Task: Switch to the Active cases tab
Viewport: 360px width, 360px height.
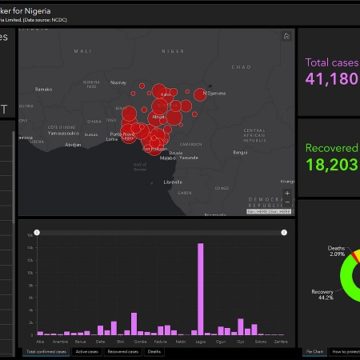Action: click(x=87, y=352)
